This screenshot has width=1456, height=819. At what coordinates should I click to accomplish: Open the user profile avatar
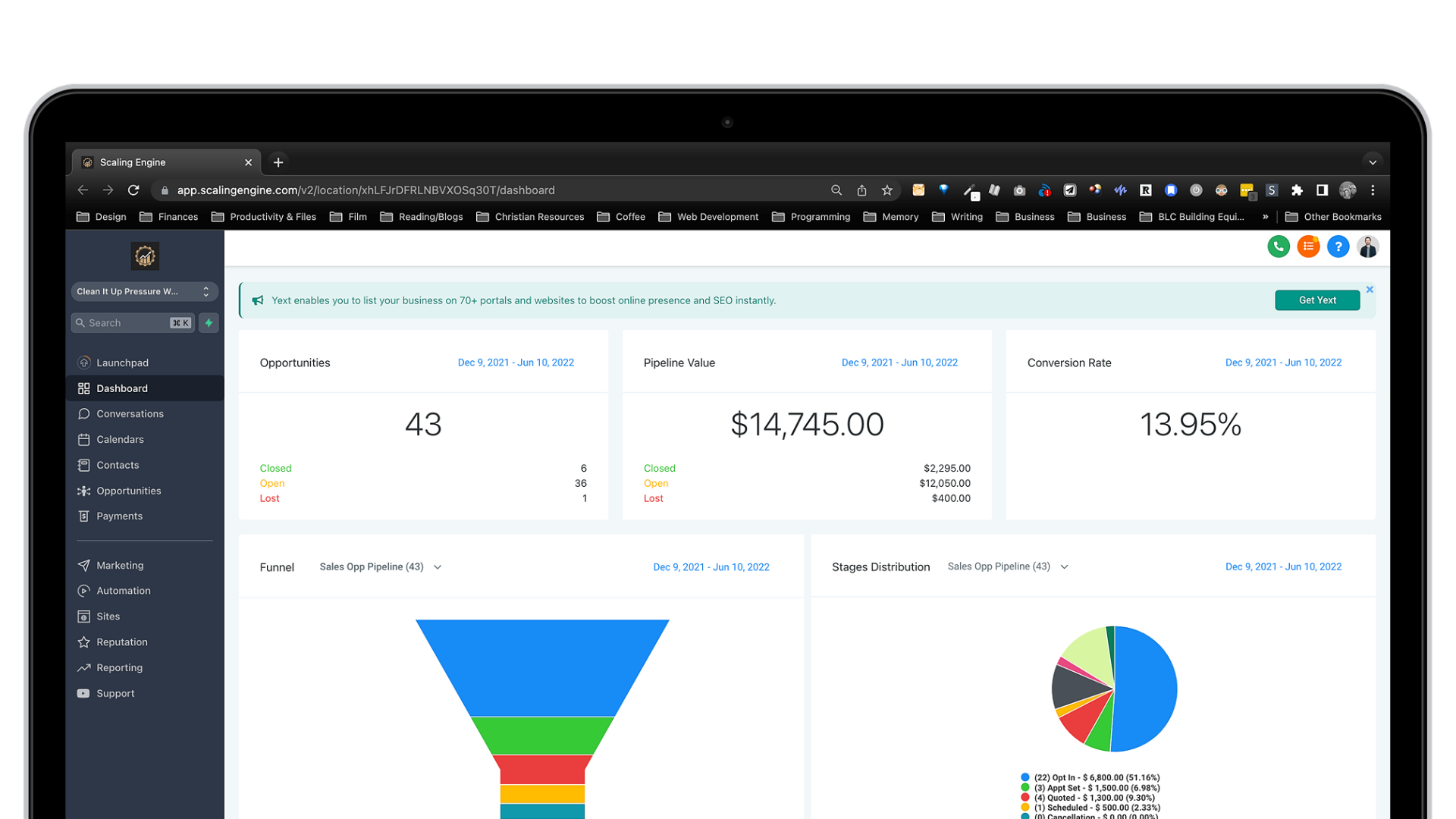point(1368,246)
